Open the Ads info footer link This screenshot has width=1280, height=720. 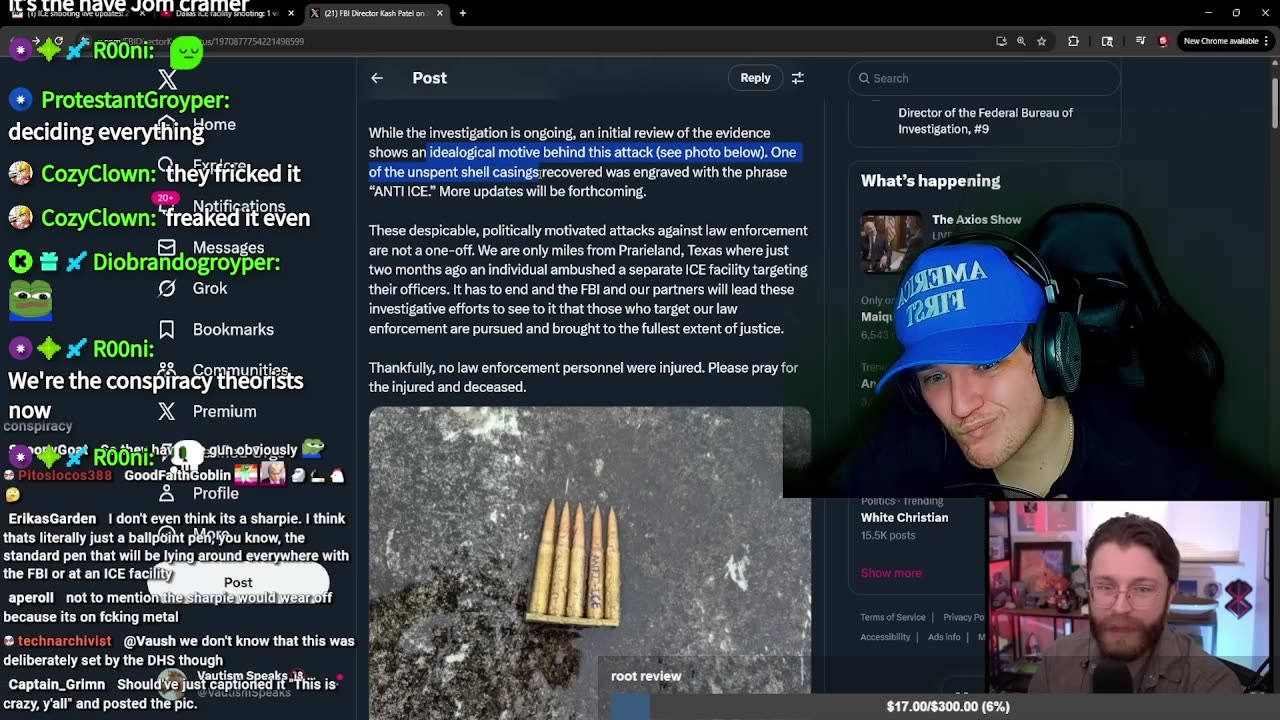(x=944, y=637)
